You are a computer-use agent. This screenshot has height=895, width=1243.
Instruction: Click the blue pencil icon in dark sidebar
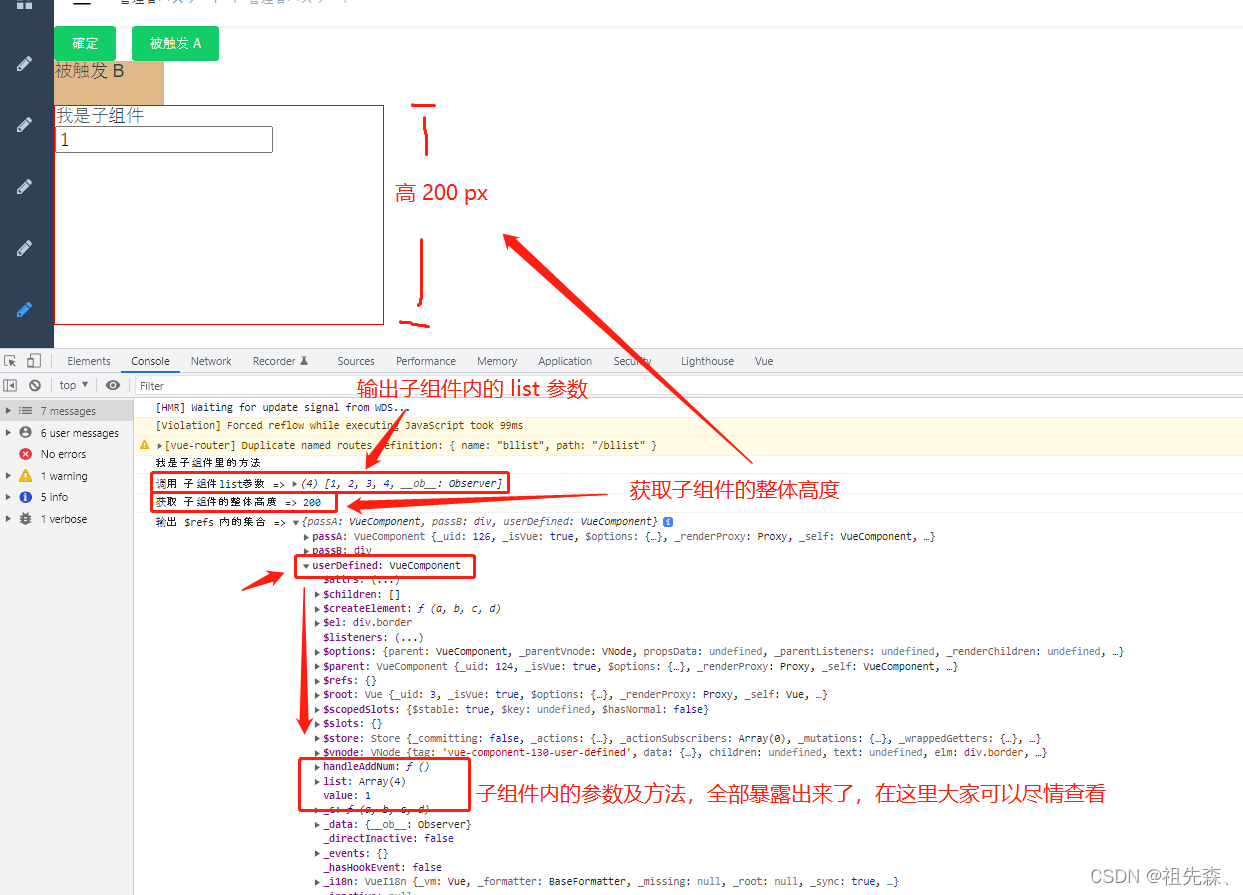click(x=25, y=309)
